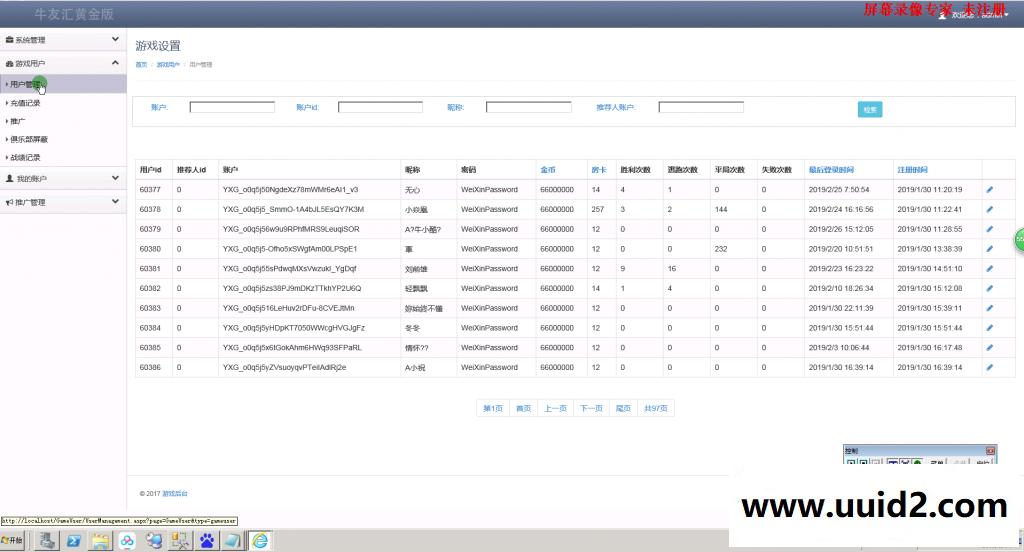This screenshot has height=552, width=1024.
Task: Open the blue paw icon in taskbar
Action: [x=206, y=540]
